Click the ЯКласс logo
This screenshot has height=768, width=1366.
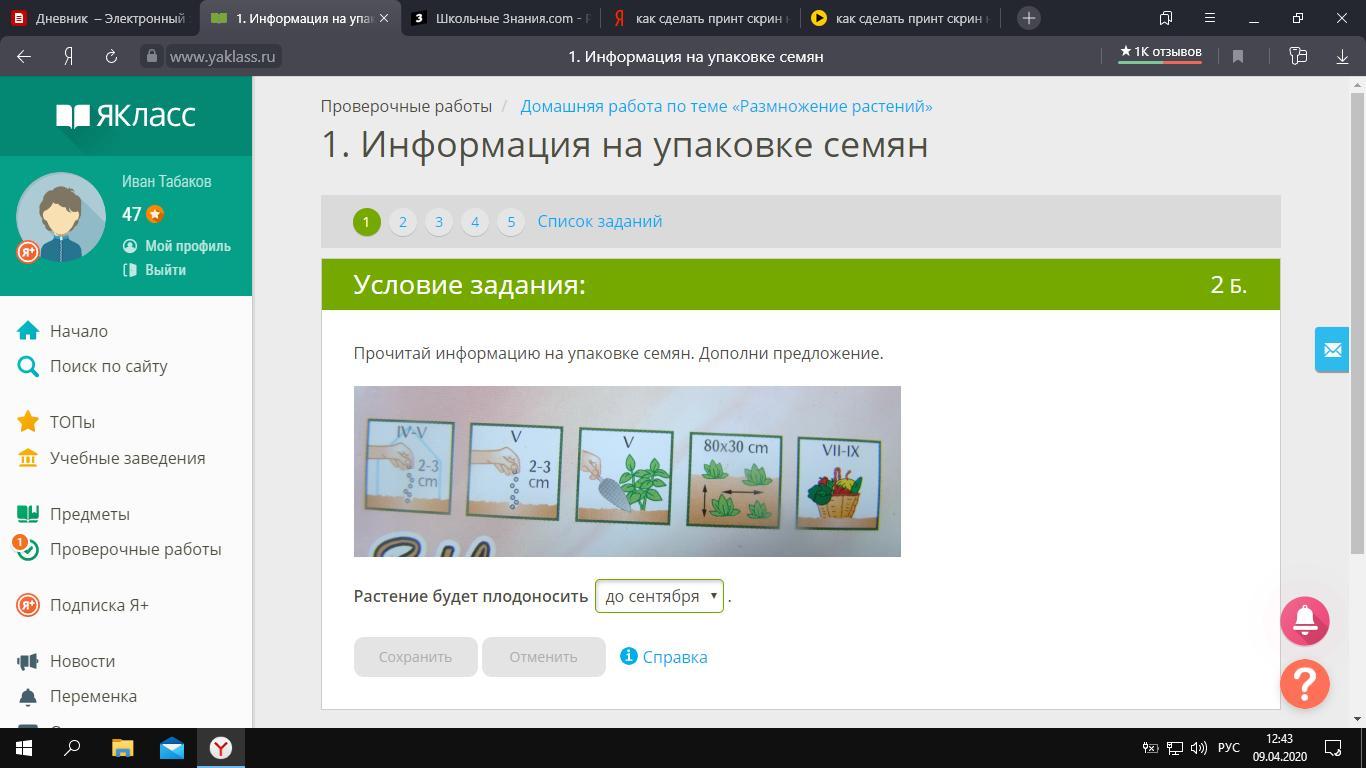click(126, 116)
